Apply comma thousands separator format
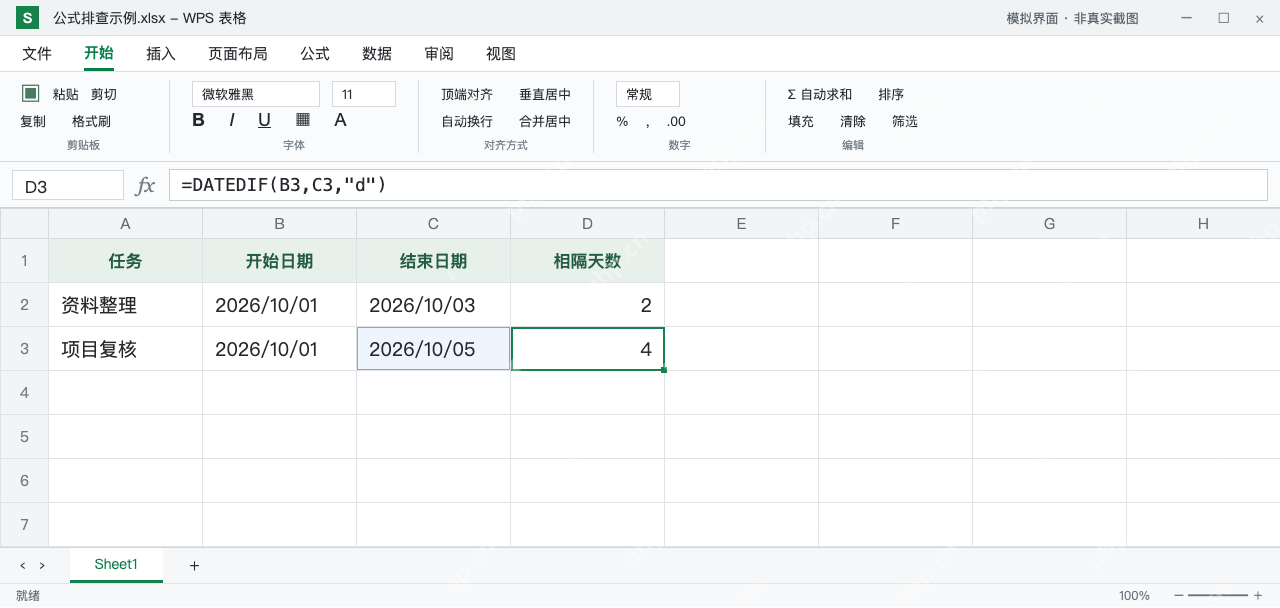The height and width of the screenshot is (608, 1280). tap(648, 122)
